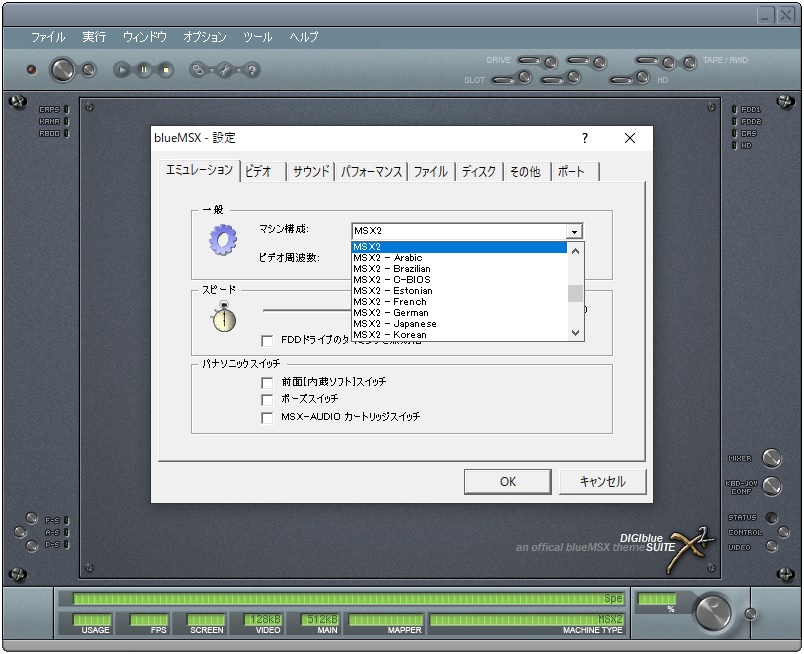Click the HD knob
The image size is (804, 654).
tap(643, 77)
